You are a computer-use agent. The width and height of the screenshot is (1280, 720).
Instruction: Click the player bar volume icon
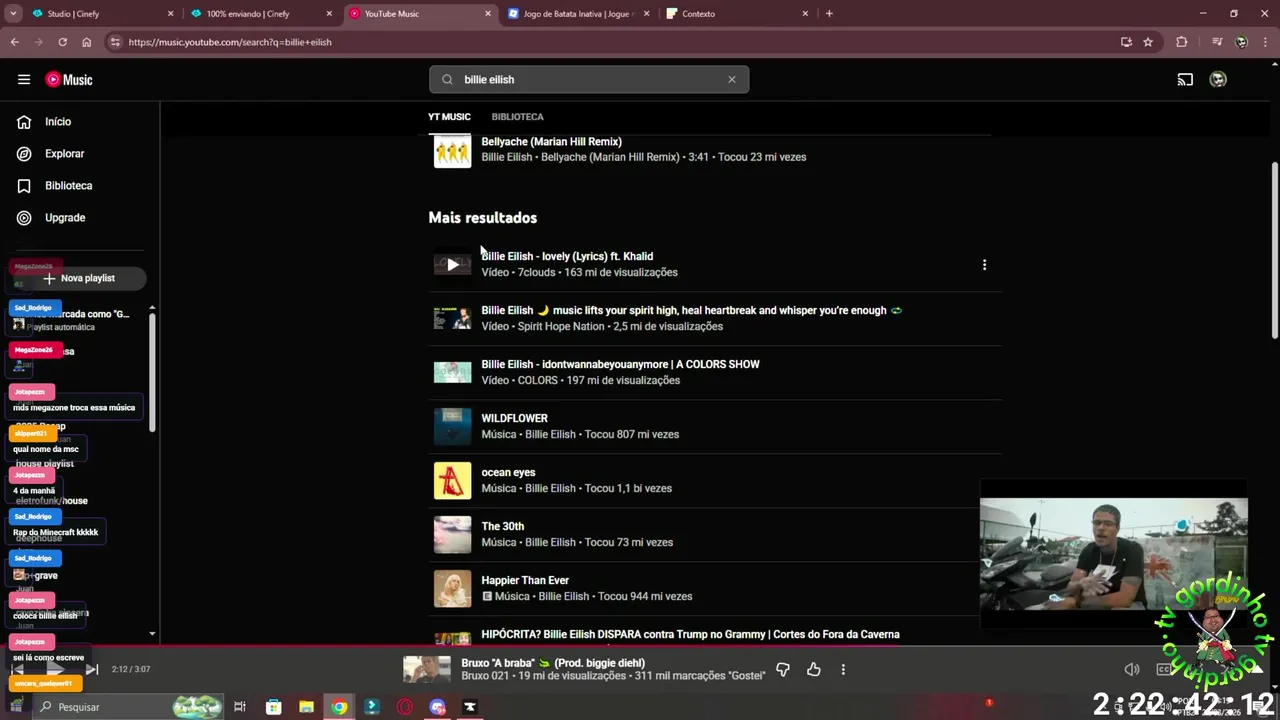(1132, 669)
